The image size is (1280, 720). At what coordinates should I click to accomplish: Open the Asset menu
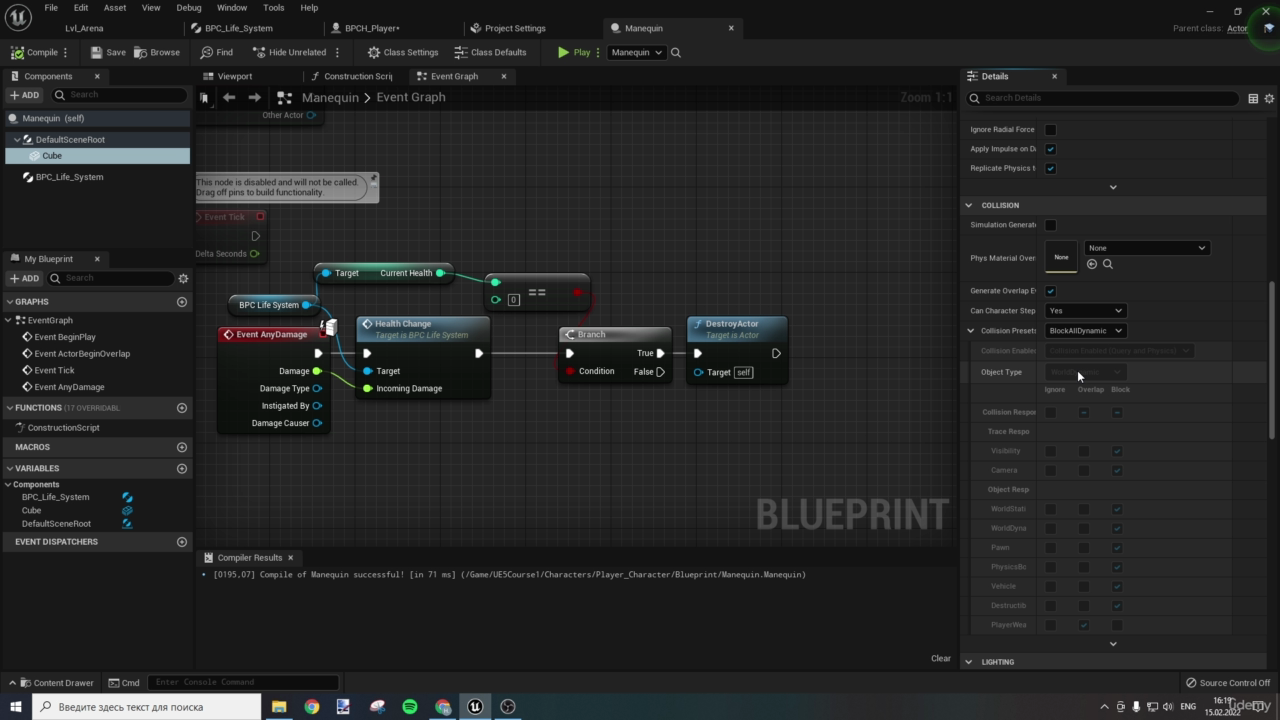coord(115,7)
